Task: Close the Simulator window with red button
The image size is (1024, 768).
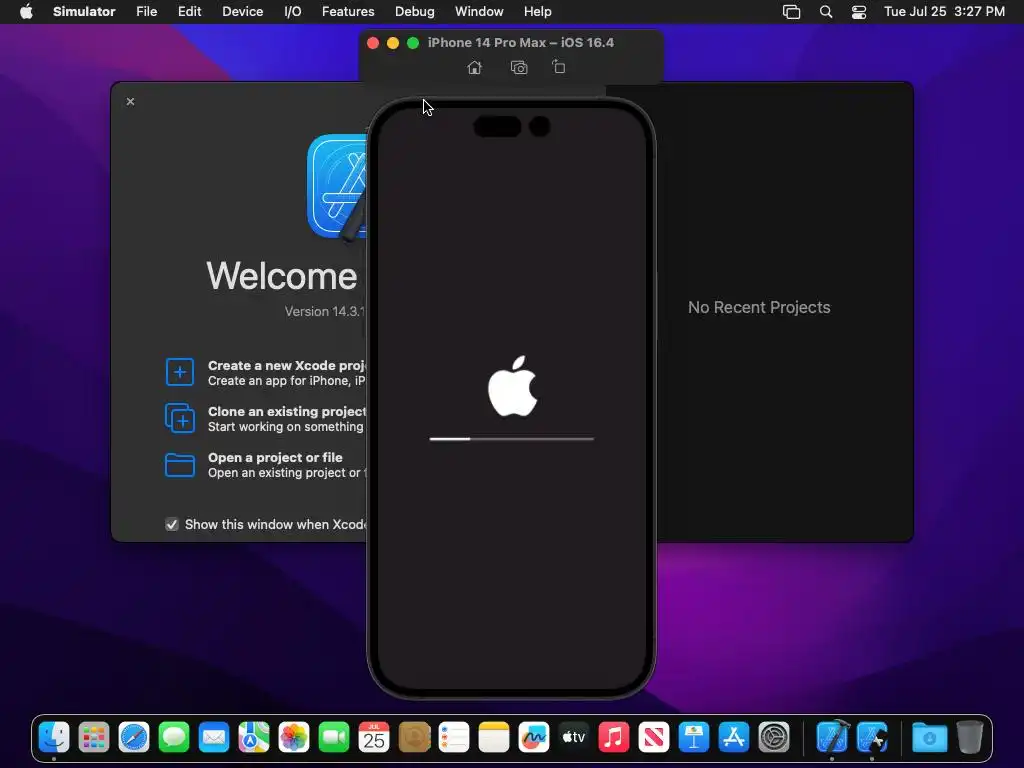Action: point(373,43)
